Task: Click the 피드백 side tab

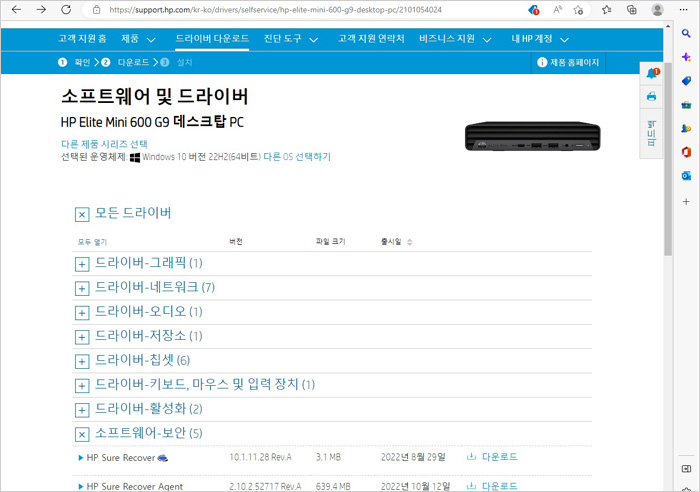Action: pyautogui.click(x=651, y=133)
